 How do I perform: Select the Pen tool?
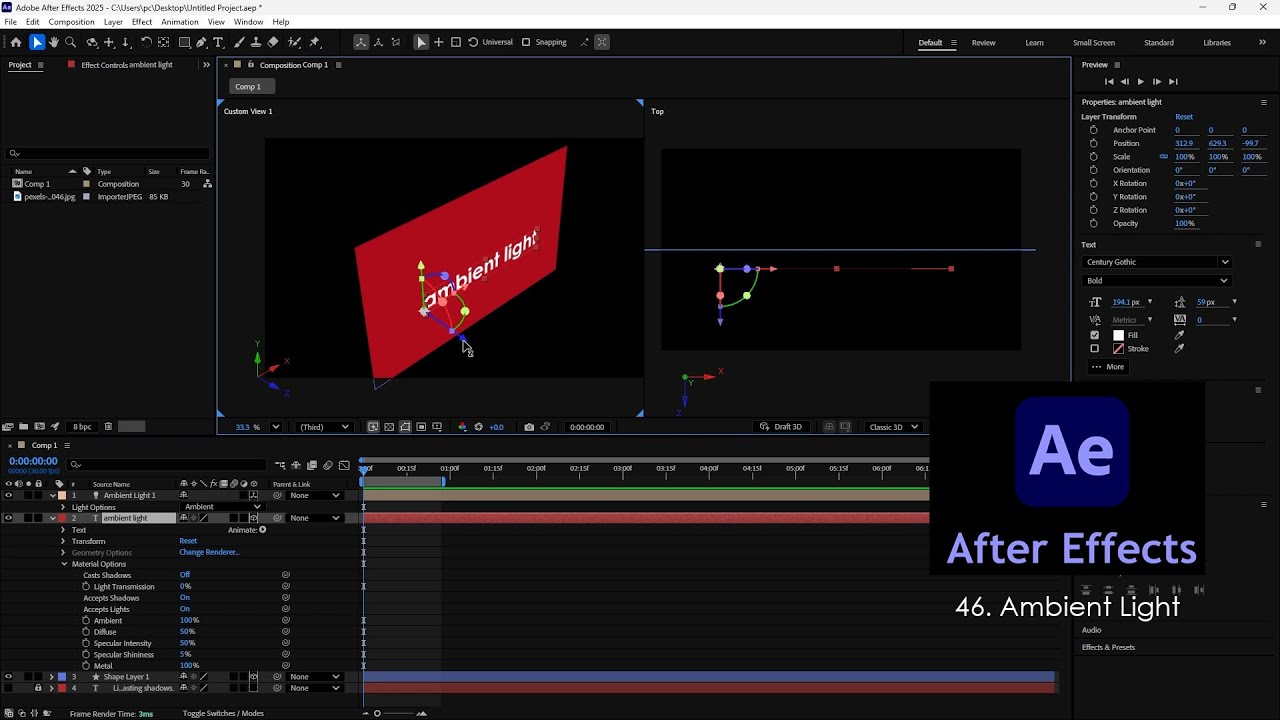pos(202,42)
